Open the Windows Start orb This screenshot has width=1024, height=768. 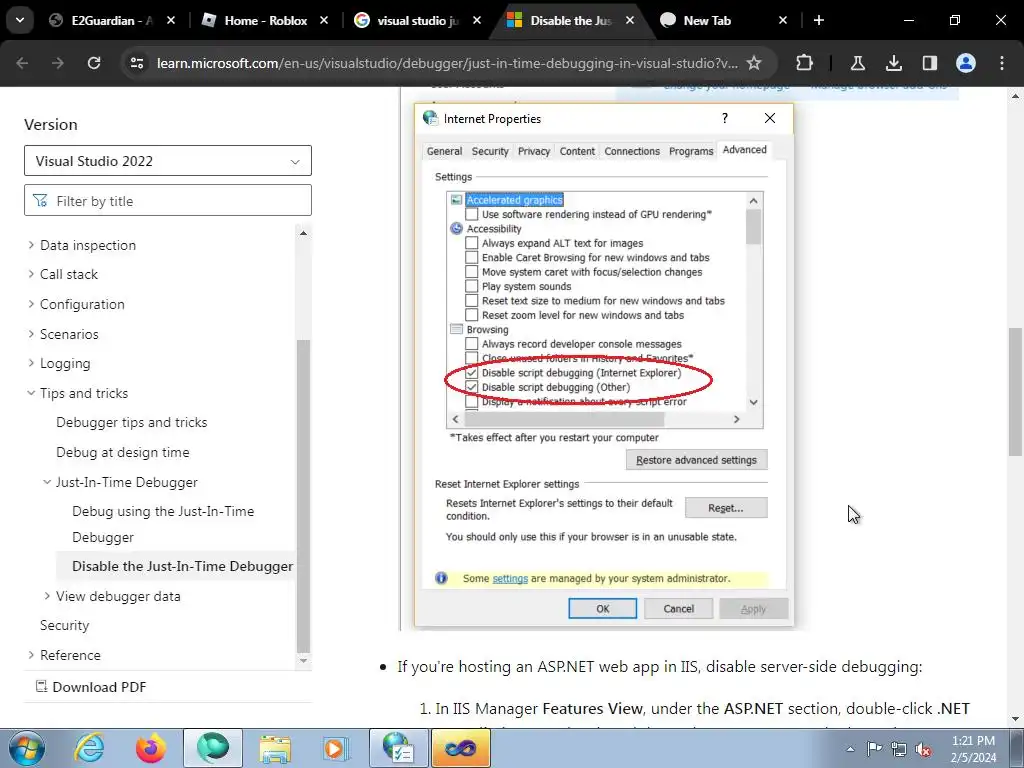click(x=27, y=748)
